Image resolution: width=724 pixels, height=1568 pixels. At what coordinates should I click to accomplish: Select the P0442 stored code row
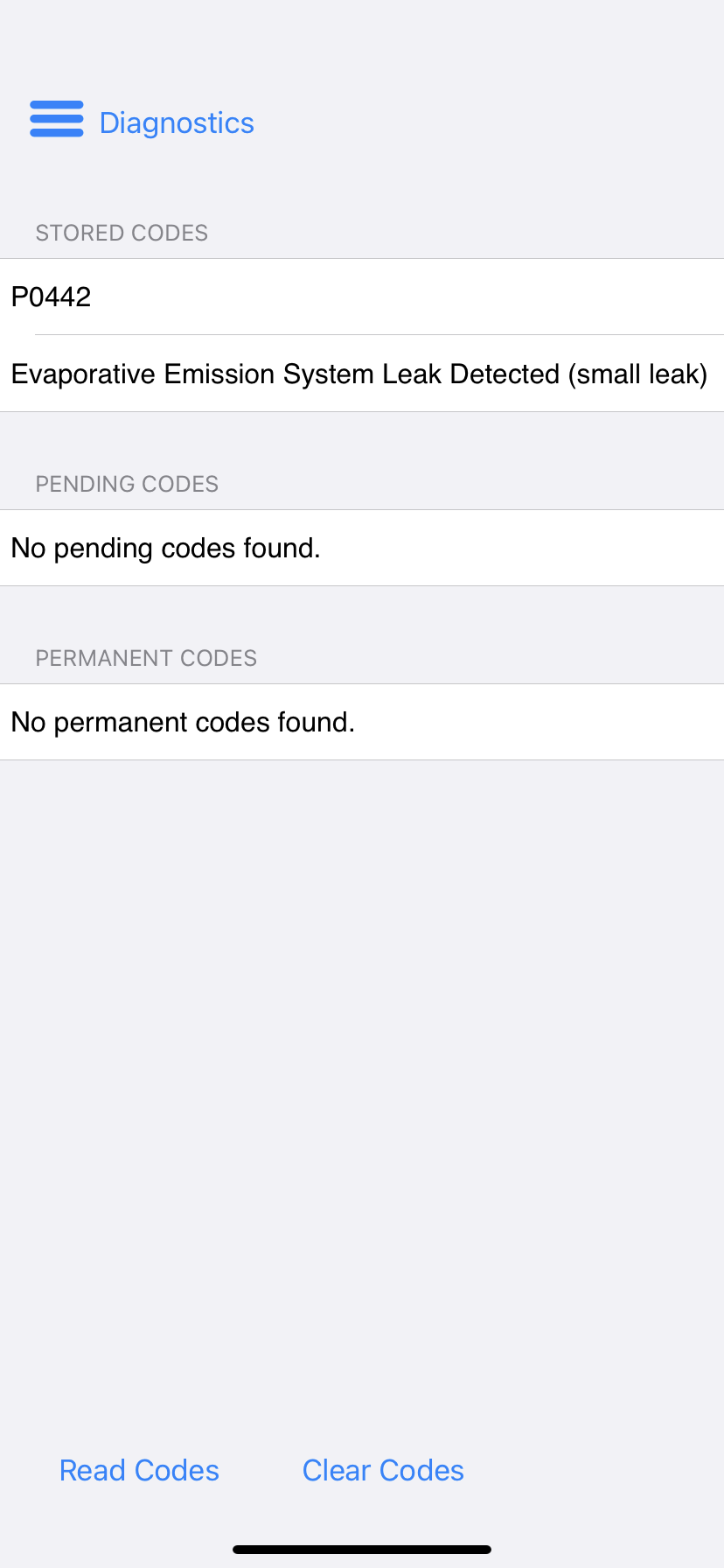pyautogui.click(x=362, y=297)
